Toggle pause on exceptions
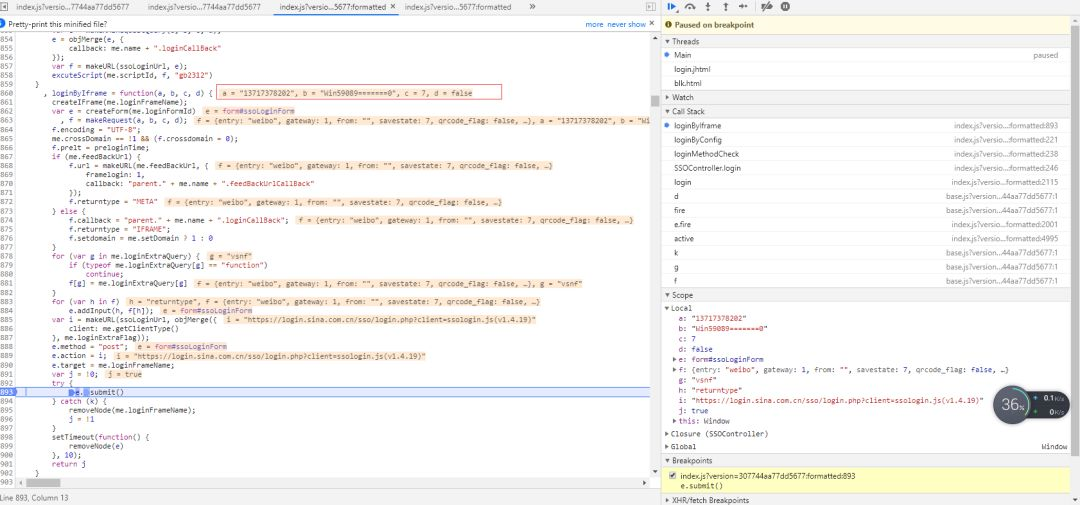 coord(785,6)
